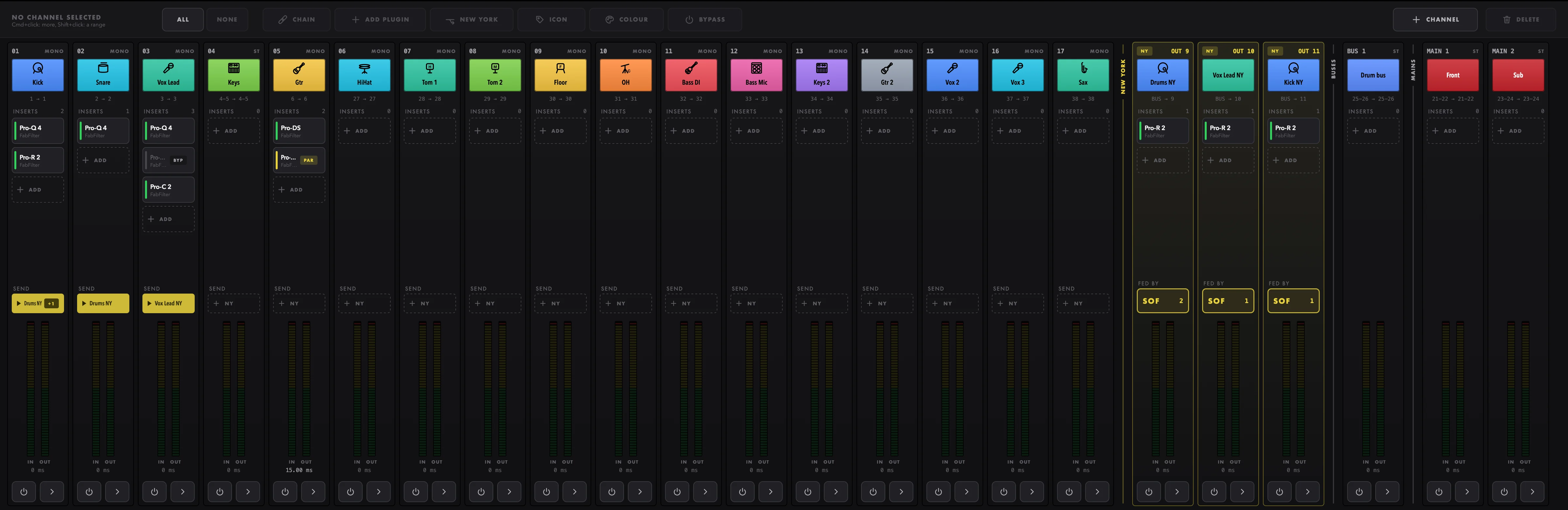Select the Kick channel tile
Viewport: 1568px width, 510px height.
click(38, 75)
